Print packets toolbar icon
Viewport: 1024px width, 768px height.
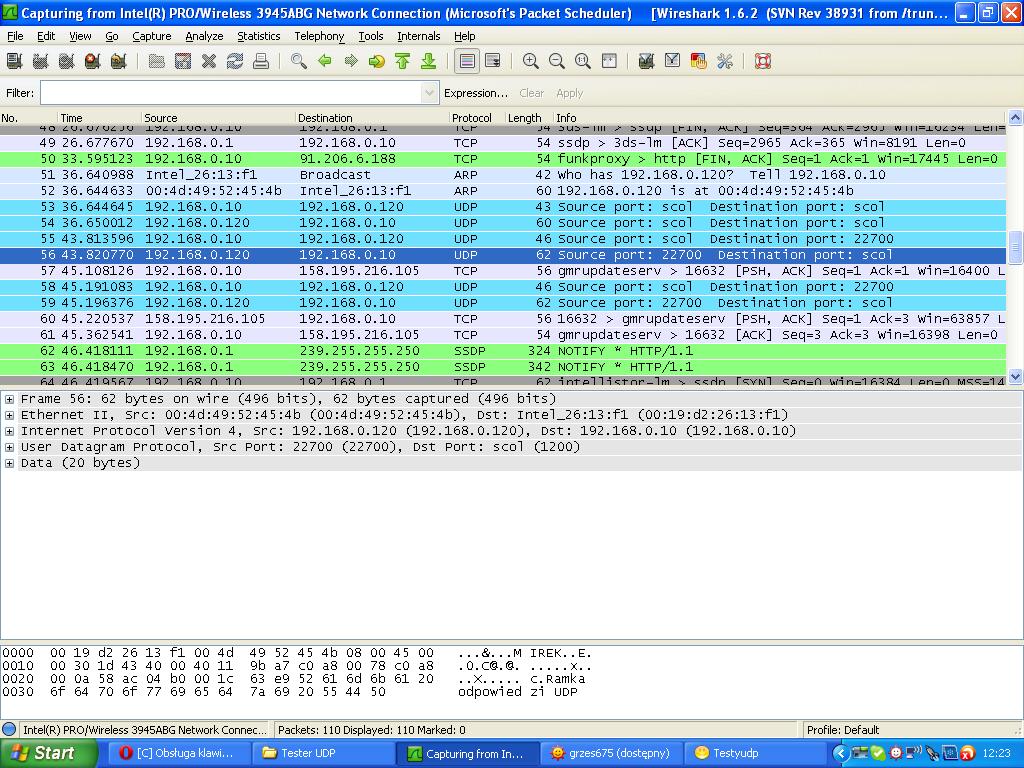[x=261, y=61]
